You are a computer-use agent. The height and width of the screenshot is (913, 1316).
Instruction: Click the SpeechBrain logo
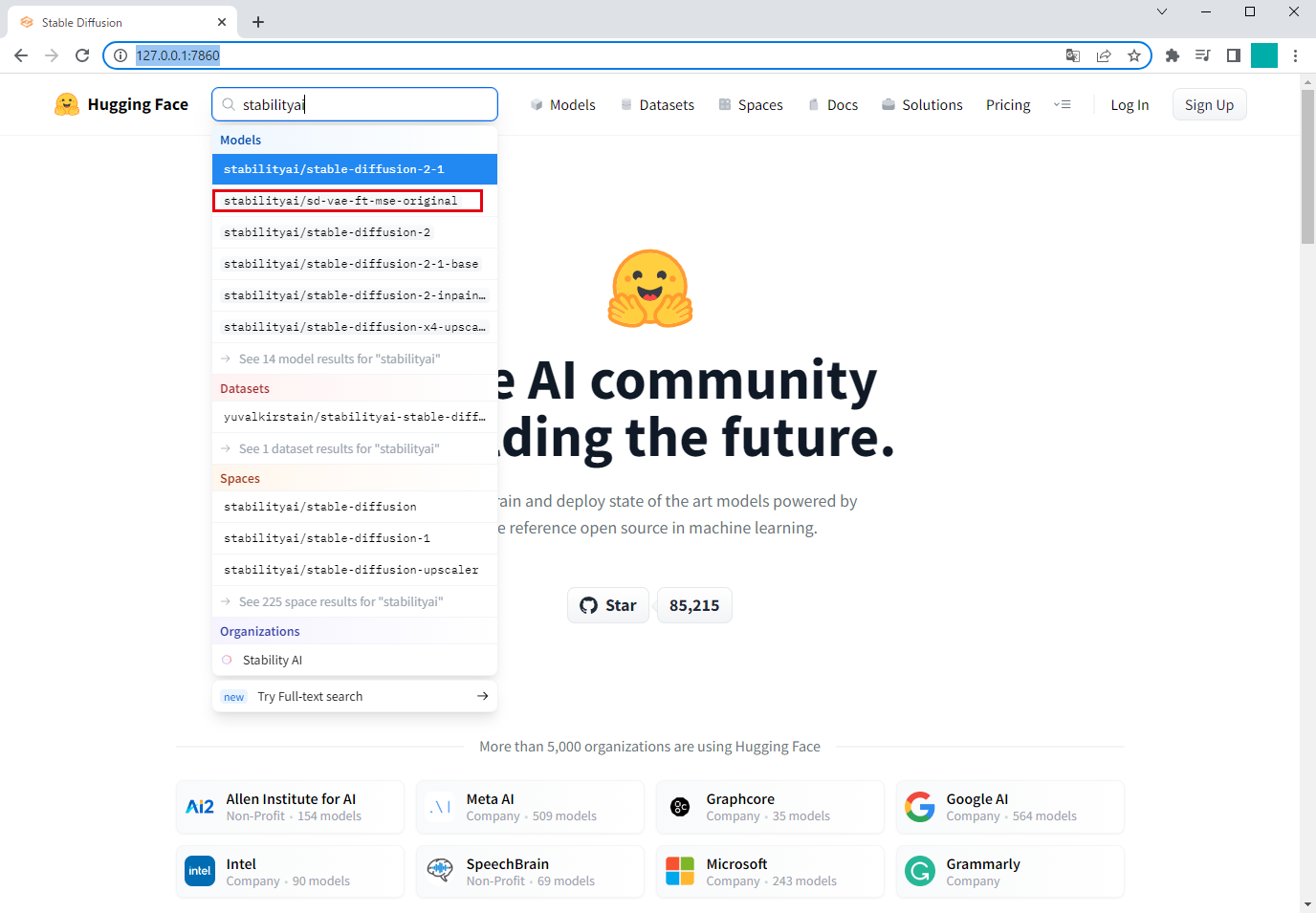click(440, 871)
